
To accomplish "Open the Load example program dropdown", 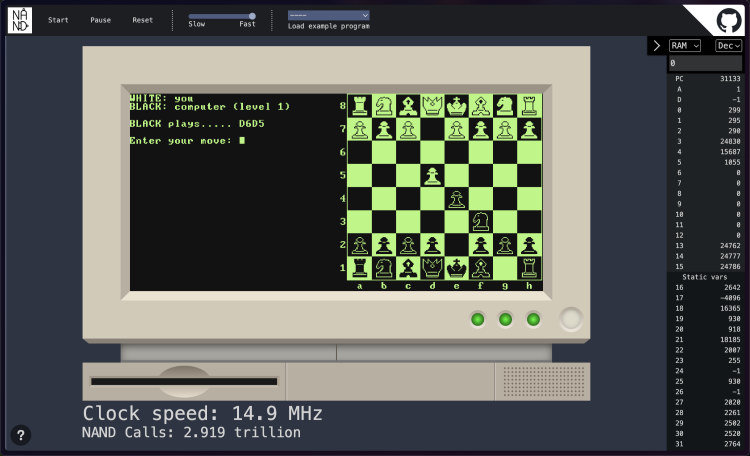I will [x=329, y=15].
